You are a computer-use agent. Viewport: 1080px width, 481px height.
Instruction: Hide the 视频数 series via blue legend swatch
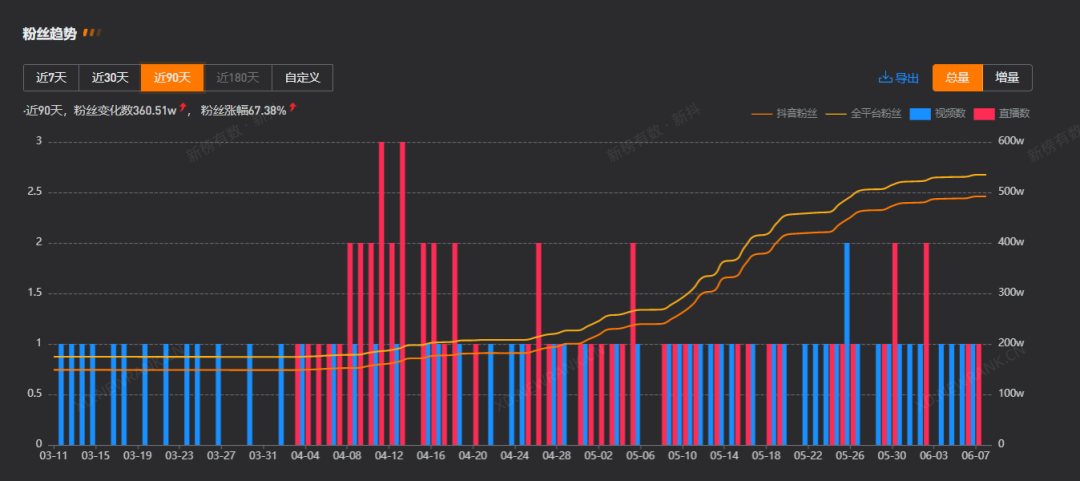(x=920, y=114)
